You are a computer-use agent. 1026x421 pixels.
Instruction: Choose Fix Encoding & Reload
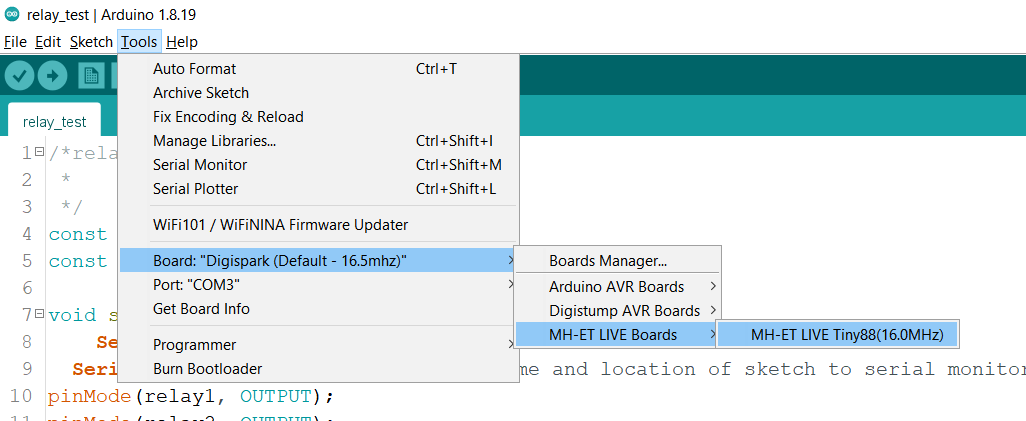click(x=318, y=117)
